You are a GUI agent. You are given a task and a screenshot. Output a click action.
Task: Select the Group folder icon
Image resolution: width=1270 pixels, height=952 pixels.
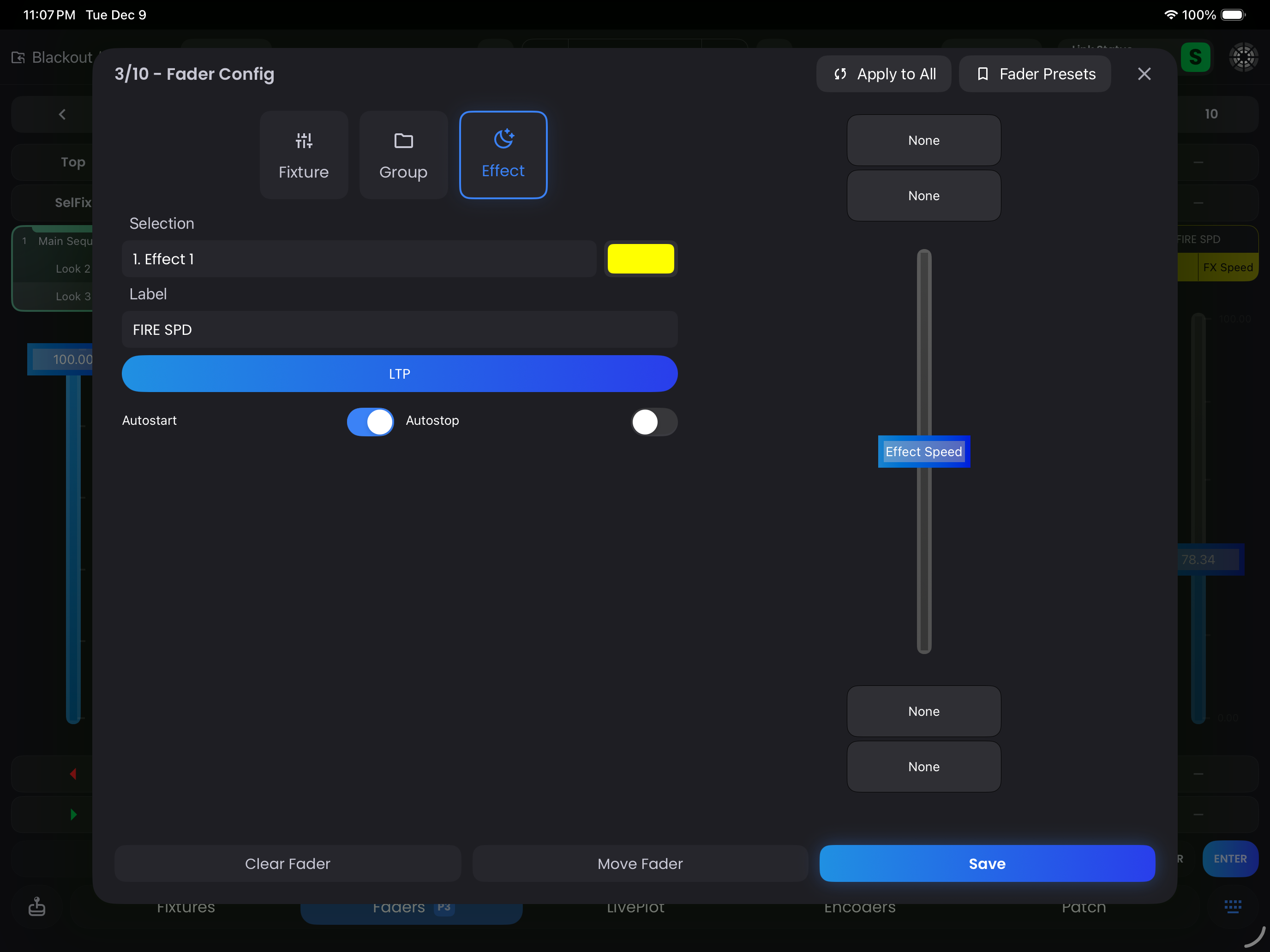click(x=403, y=141)
